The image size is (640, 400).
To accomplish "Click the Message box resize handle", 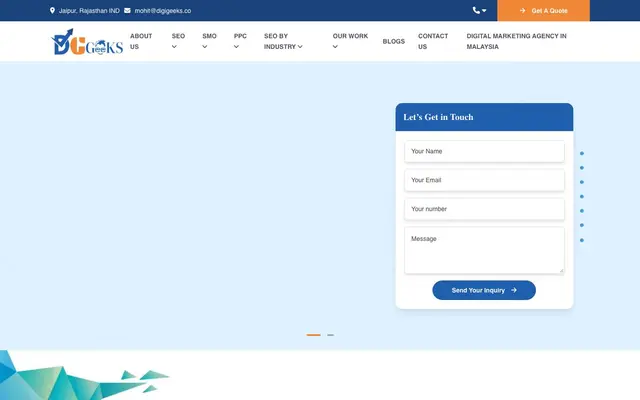I will [x=562, y=270].
